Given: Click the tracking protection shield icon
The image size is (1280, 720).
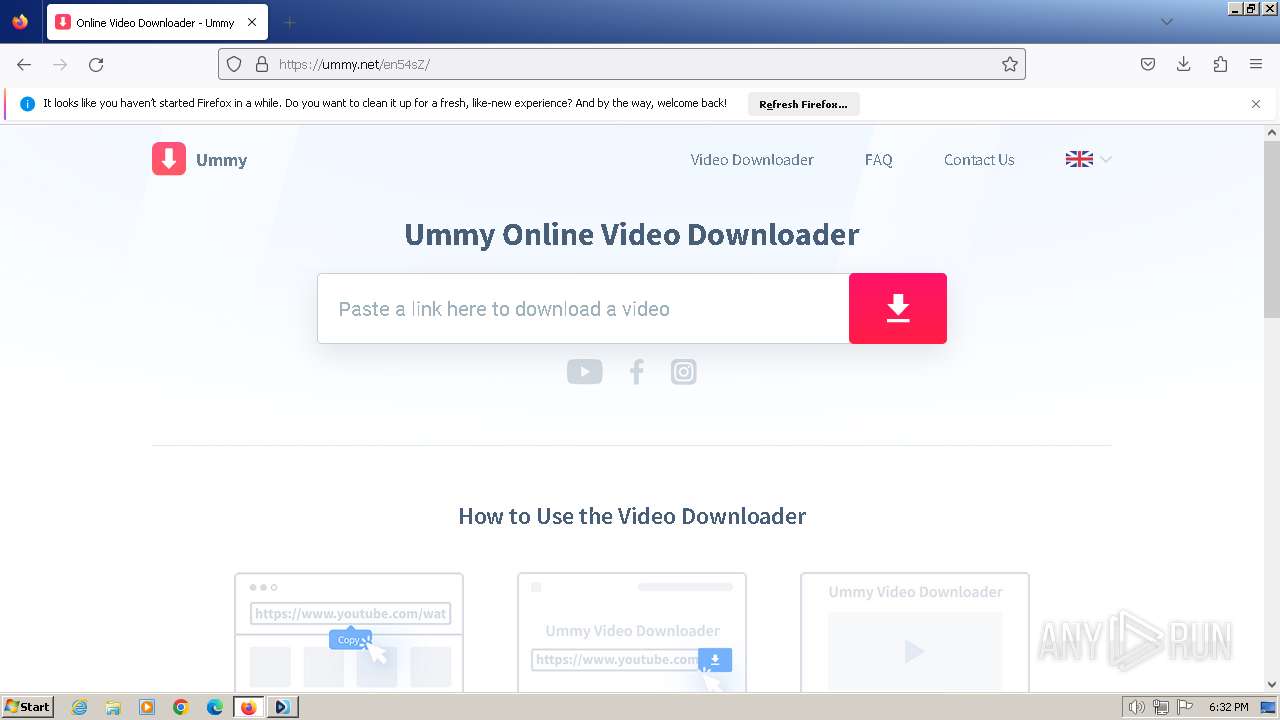Looking at the screenshot, I should 234,64.
